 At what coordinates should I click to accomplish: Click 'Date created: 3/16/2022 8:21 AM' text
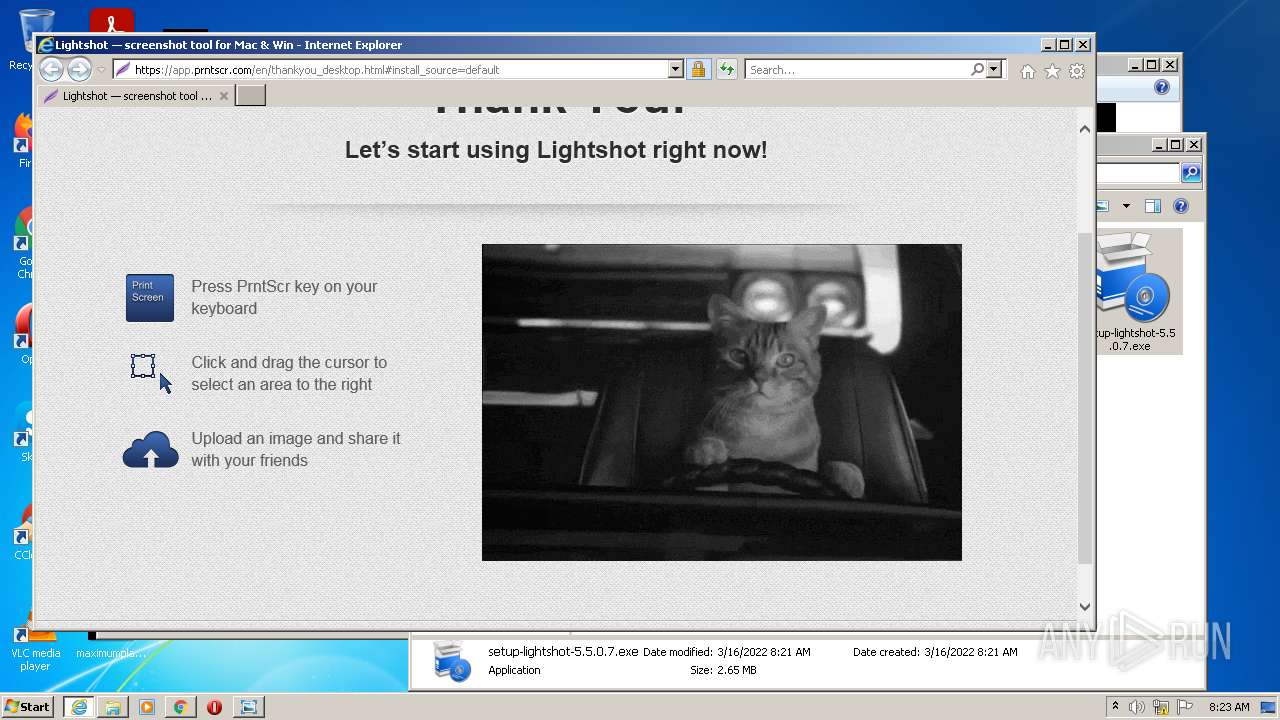[935, 652]
